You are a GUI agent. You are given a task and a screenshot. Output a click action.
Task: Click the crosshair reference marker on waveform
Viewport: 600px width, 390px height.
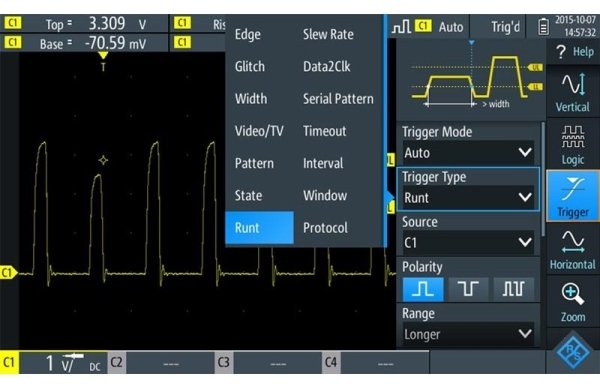pos(103,160)
